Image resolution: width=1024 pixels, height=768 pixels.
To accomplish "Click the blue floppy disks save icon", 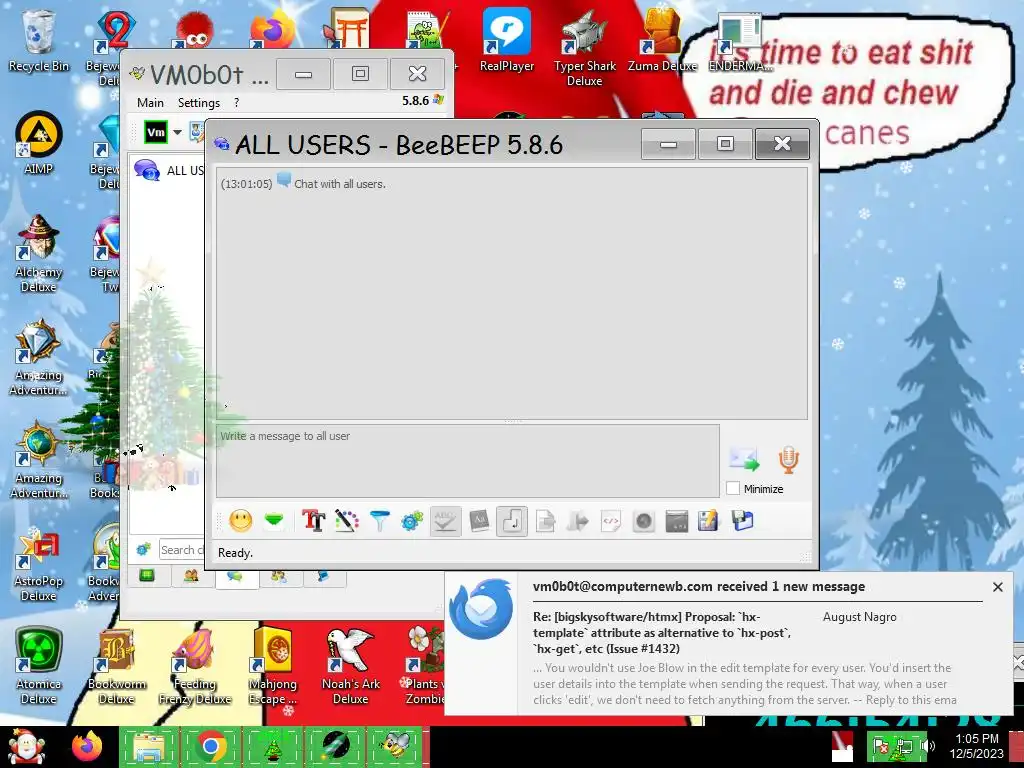I will [743, 520].
